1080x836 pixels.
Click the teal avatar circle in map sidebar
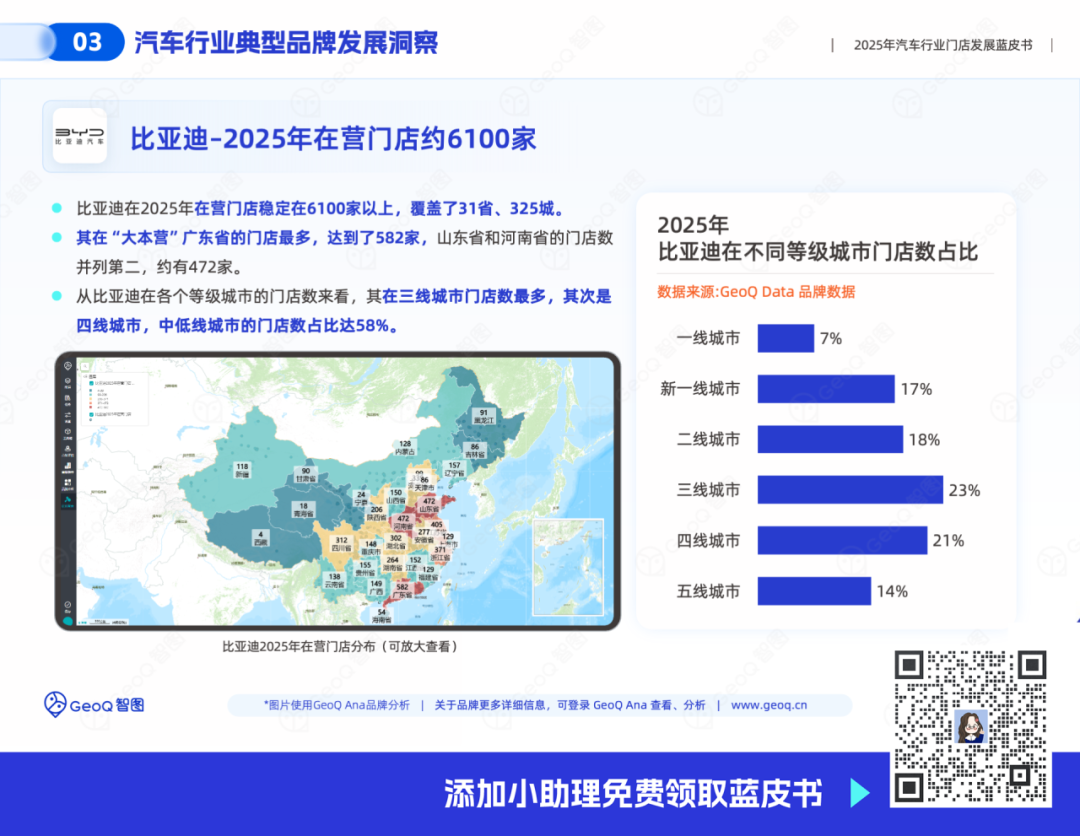tap(68, 621)
